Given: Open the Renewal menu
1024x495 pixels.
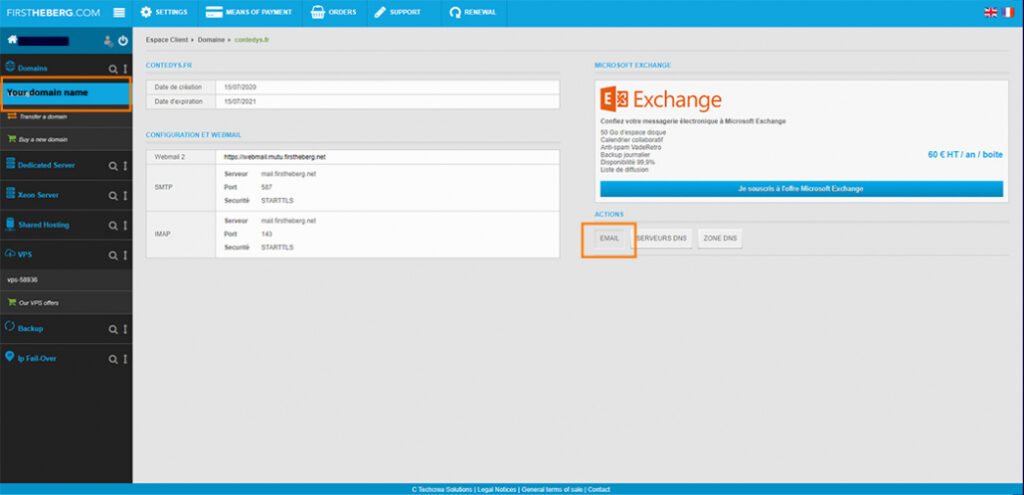Looking at the screenshot, I should pyautogui.click(x=473, y=12).
